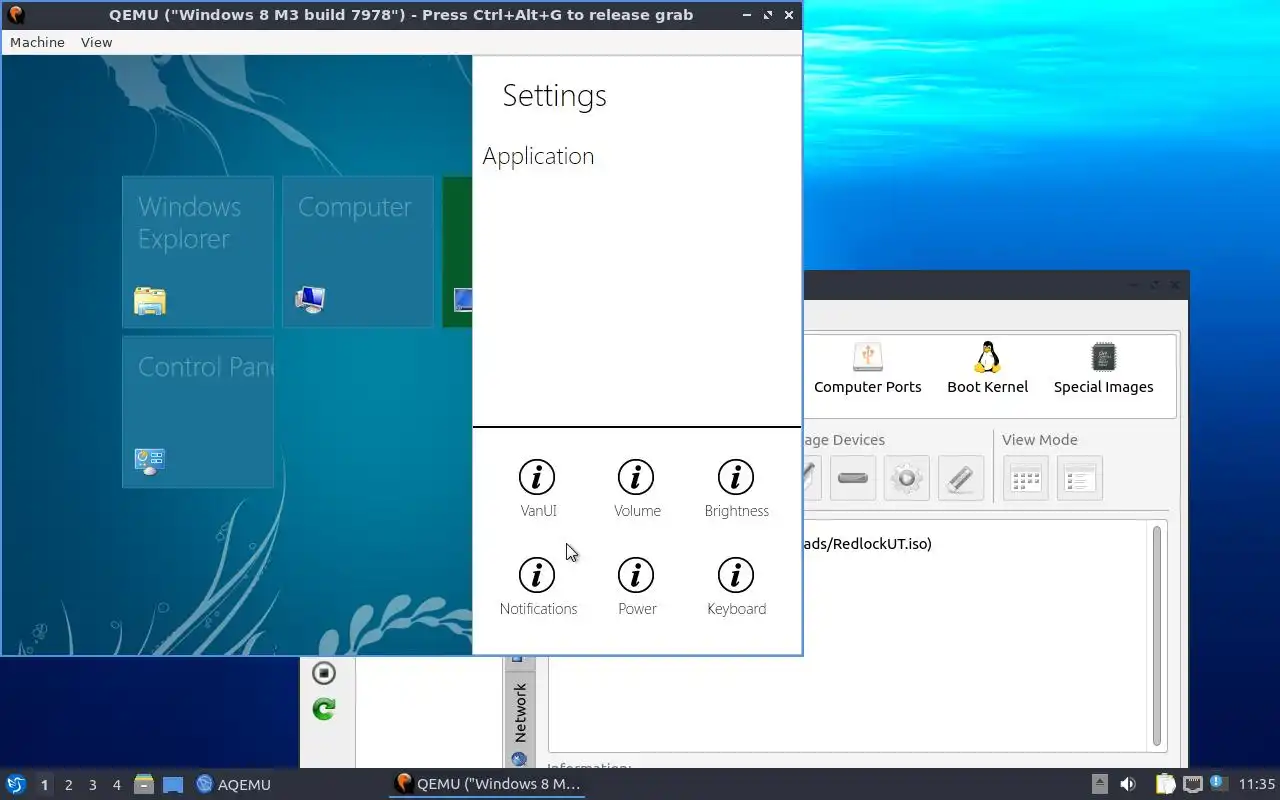This screenshot has width=1280, height=800.
Task: Switch to workspace 2
Action: [68, 784]
